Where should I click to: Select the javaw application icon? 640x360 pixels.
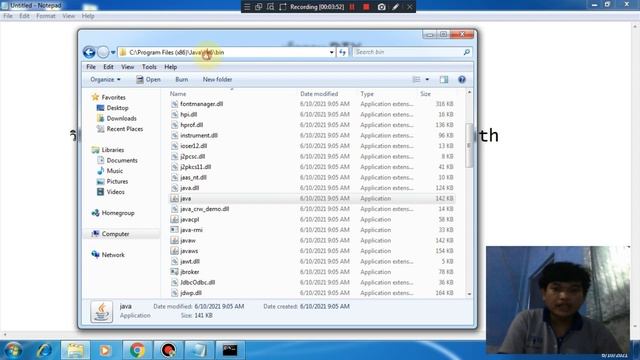coord(174,240)
